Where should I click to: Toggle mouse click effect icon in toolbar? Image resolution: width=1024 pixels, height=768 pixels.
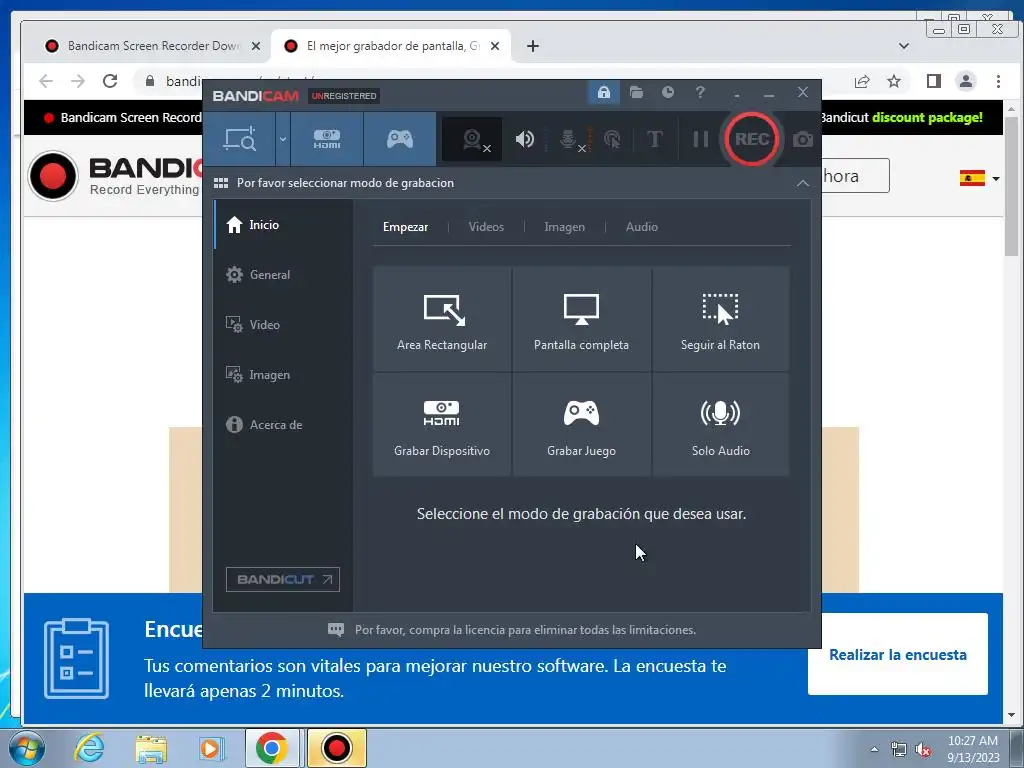612,139
